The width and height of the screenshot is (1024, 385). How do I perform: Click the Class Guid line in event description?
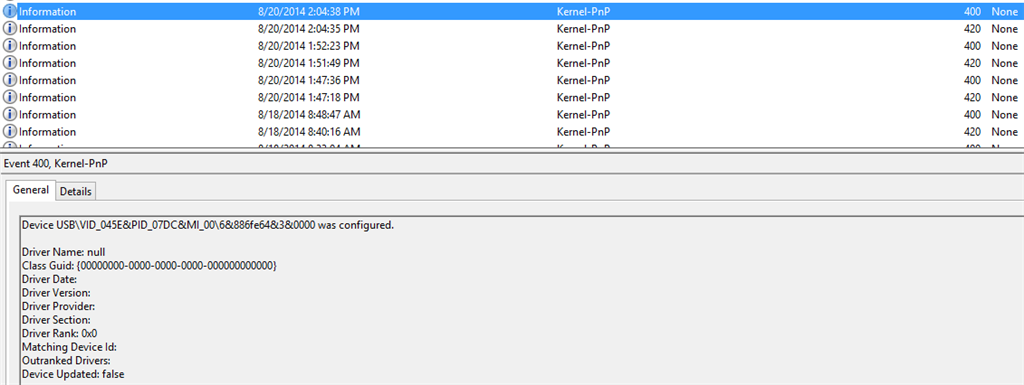click(150, 266)
